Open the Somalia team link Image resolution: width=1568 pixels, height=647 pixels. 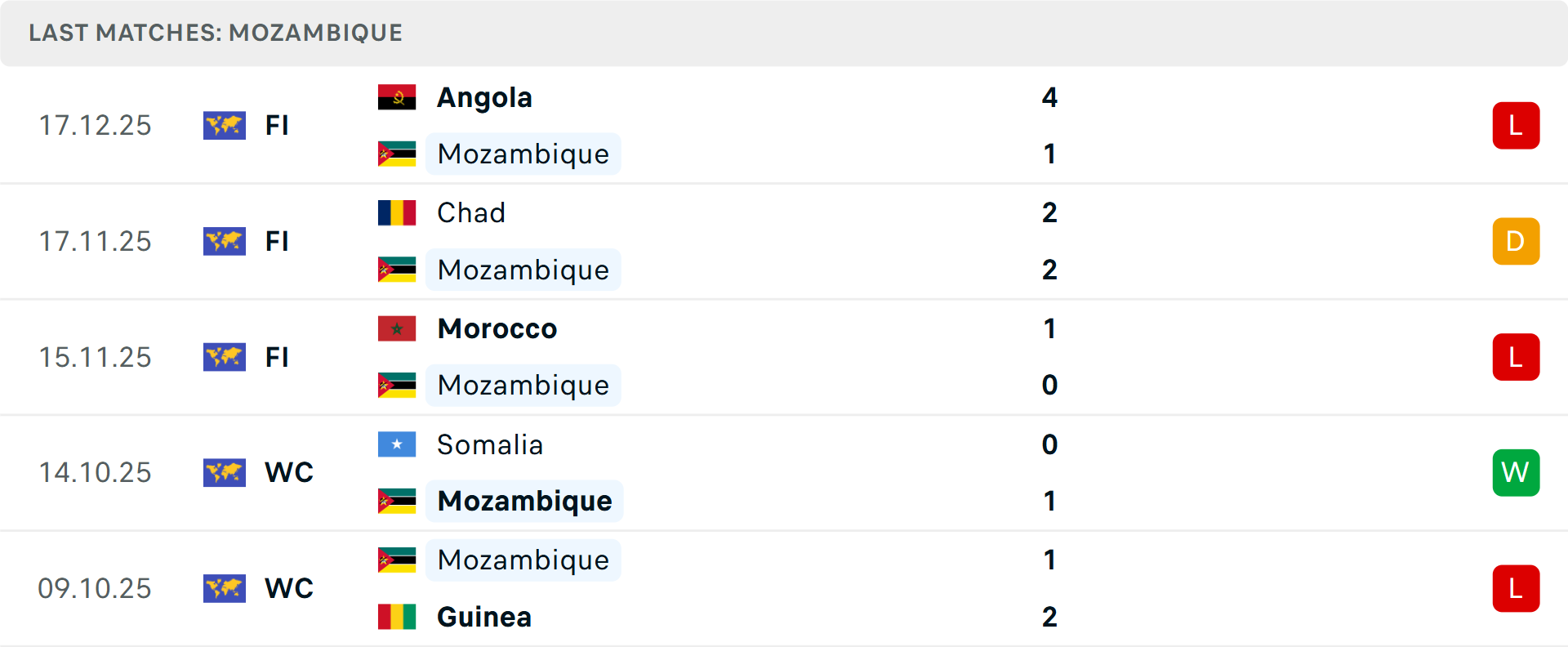pyautogui.click(x=490, y=444)
